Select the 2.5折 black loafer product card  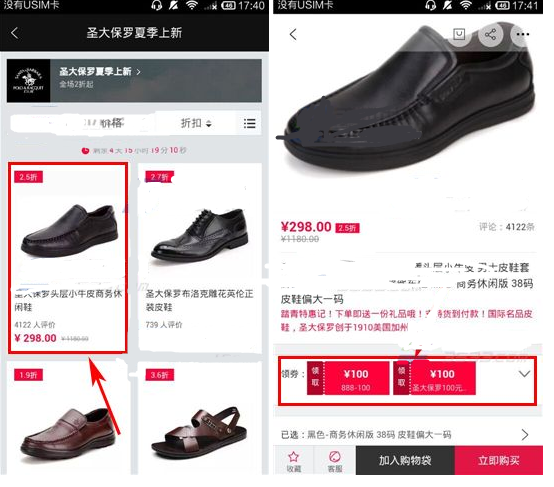coord(67,257)
